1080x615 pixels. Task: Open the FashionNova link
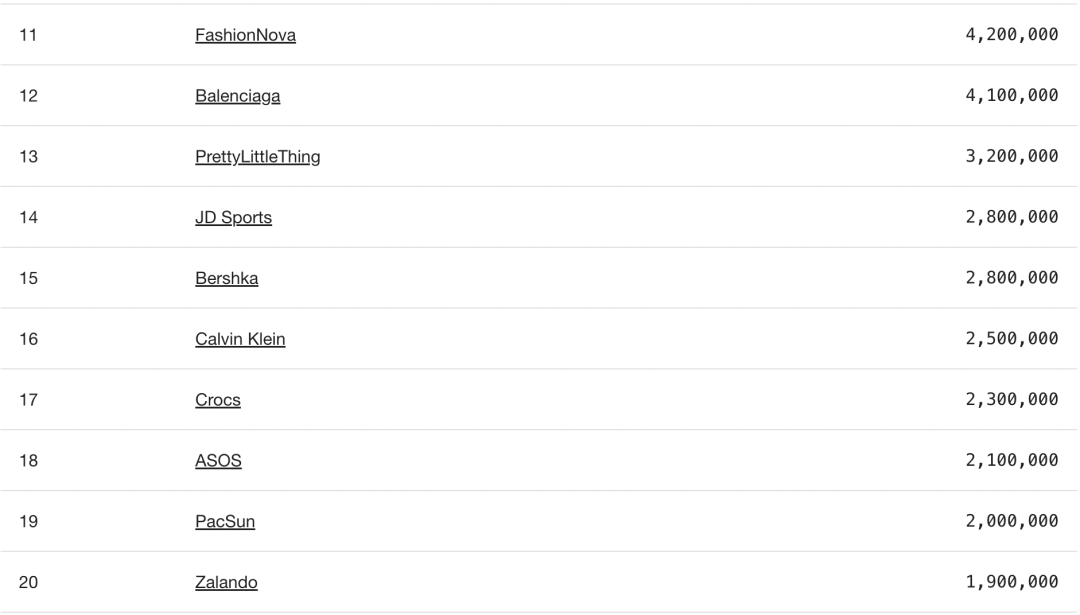click(x=245, y=35)
